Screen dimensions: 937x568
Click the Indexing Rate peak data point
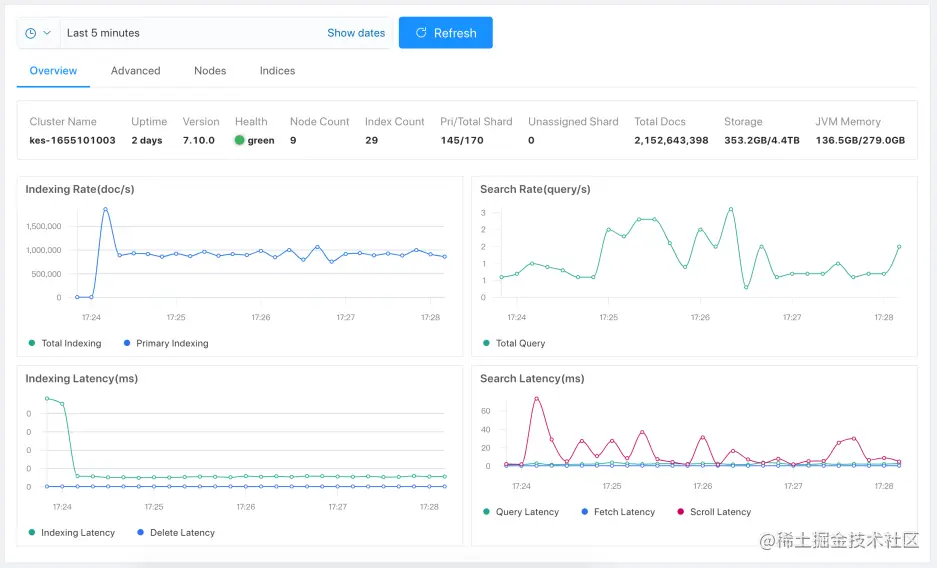pos(105,209)
